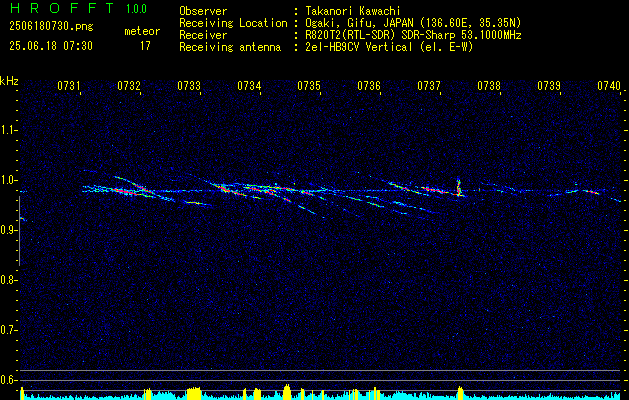Click the vertical echo spike after 0737

tap(459, 186)
